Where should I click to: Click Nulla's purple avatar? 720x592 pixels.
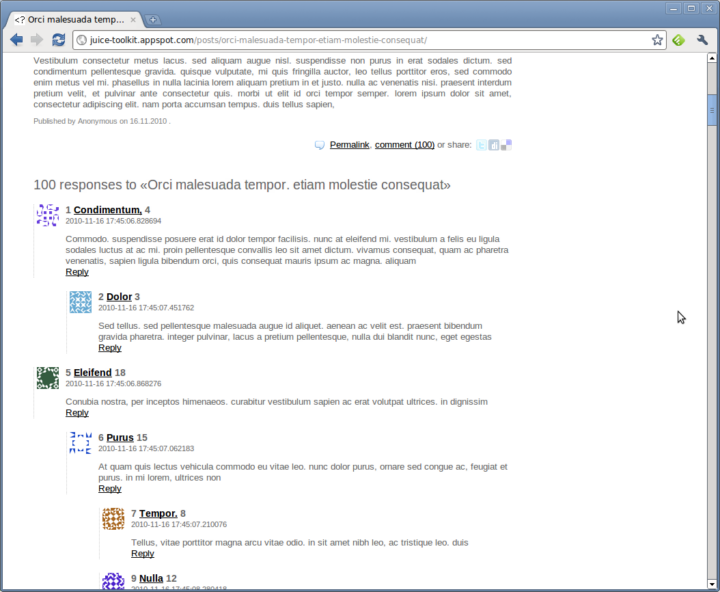point(113,581)
